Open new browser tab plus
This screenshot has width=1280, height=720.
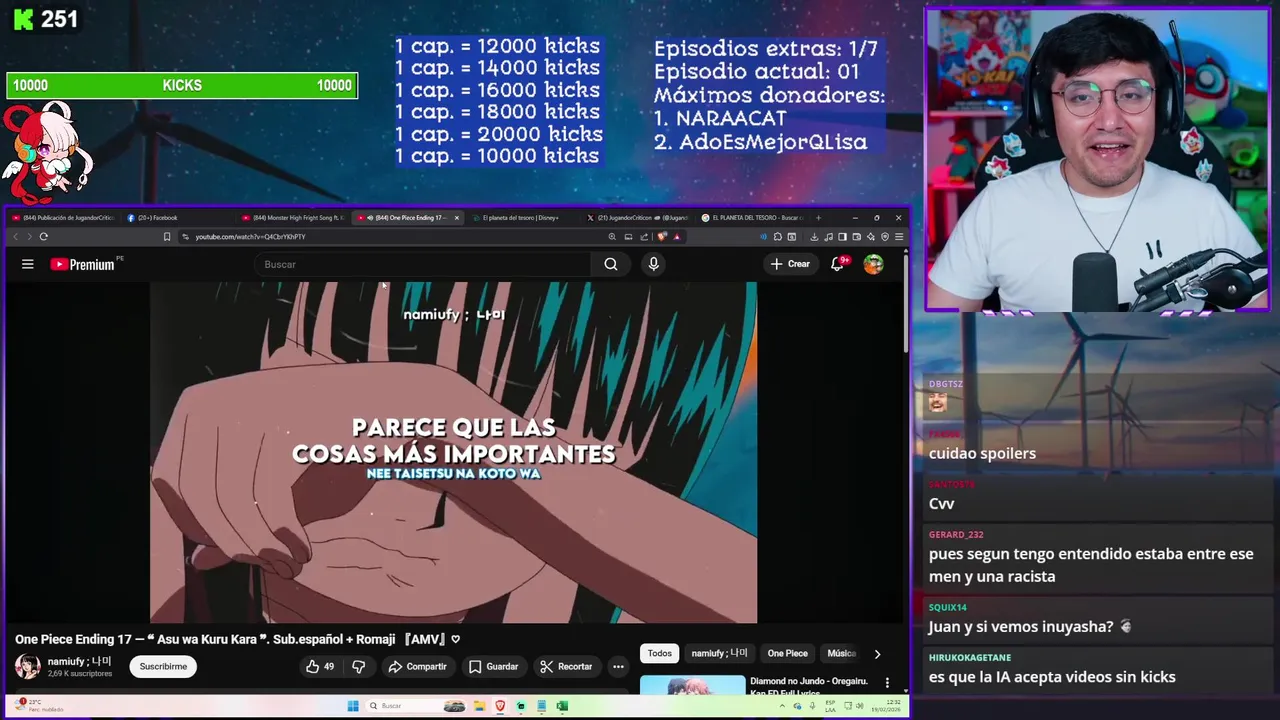819,217
